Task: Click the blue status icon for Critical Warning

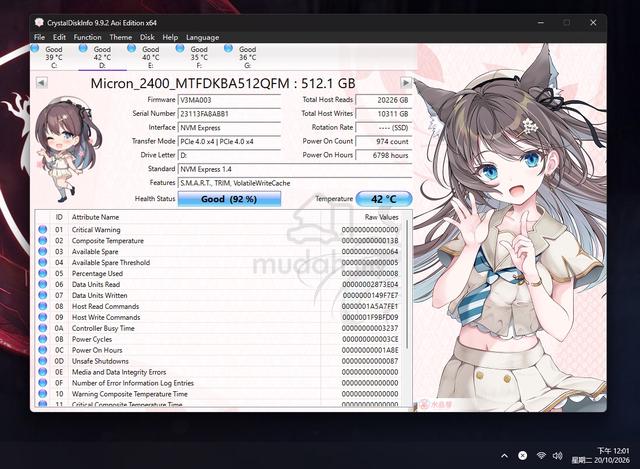Action: (42, 229)
